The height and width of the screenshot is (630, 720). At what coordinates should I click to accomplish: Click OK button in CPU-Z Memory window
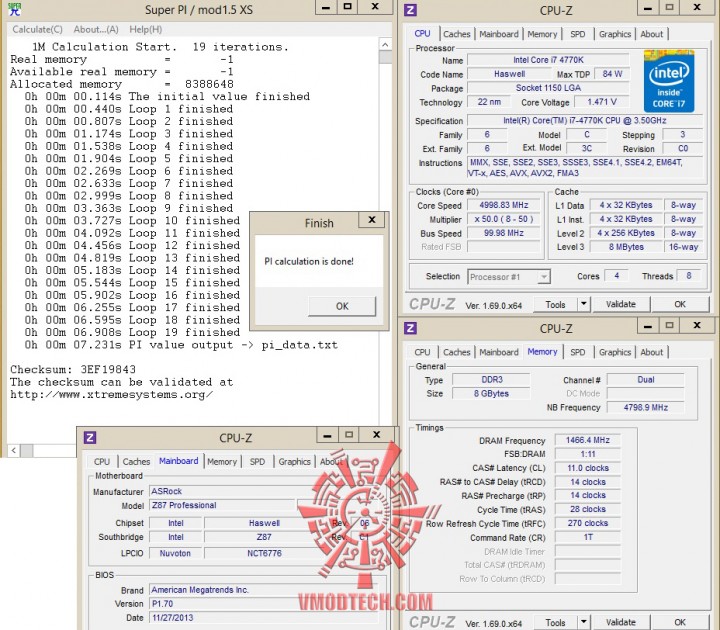coord(680,623)
